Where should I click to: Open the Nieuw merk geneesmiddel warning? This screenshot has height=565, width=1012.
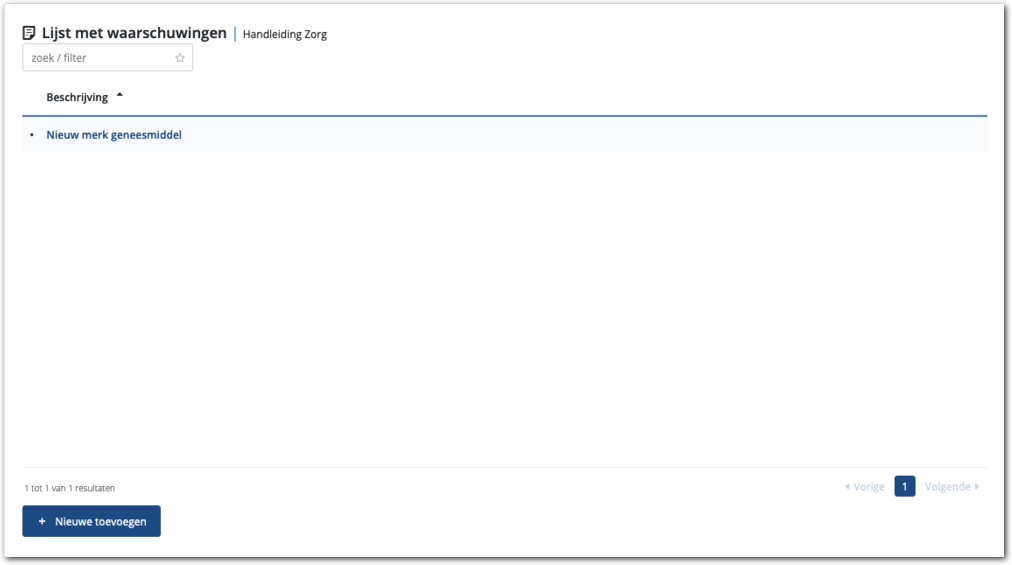point(114,135)
